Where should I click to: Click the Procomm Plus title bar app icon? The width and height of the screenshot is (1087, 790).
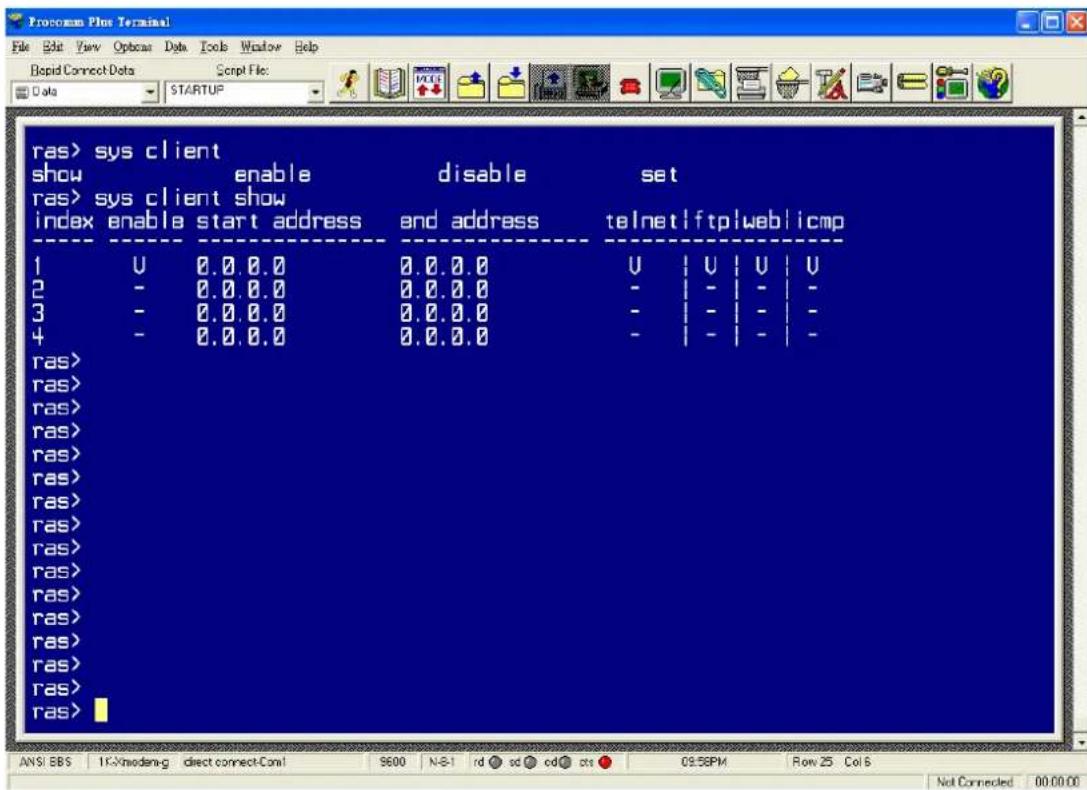coord(17,21)
